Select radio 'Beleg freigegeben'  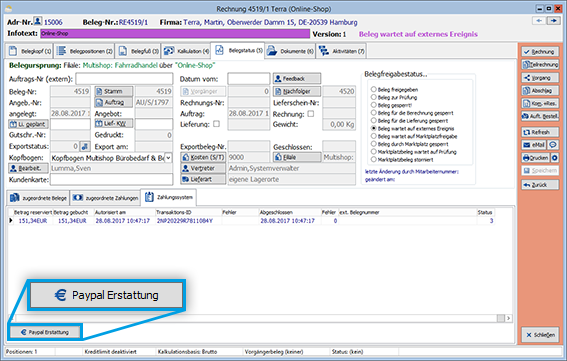point(374,89)
